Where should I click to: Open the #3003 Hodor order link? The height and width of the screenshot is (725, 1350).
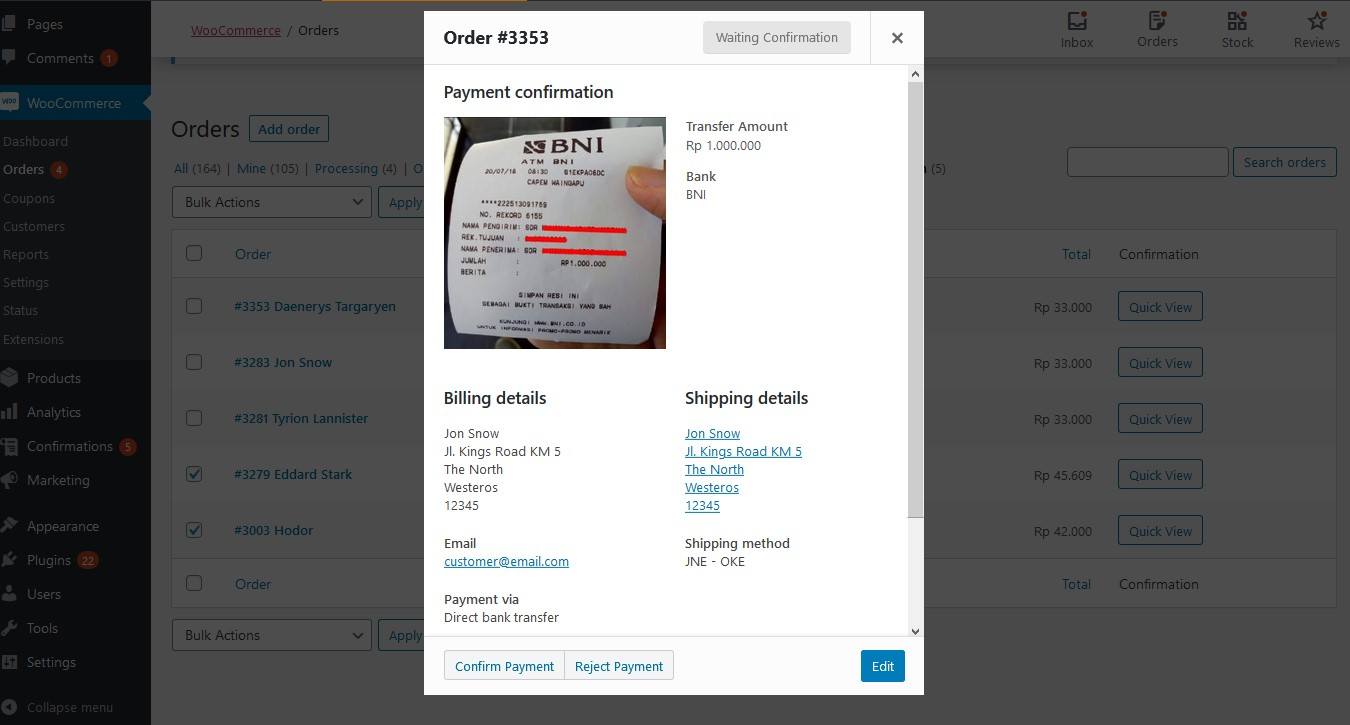(x=274, y=530)
